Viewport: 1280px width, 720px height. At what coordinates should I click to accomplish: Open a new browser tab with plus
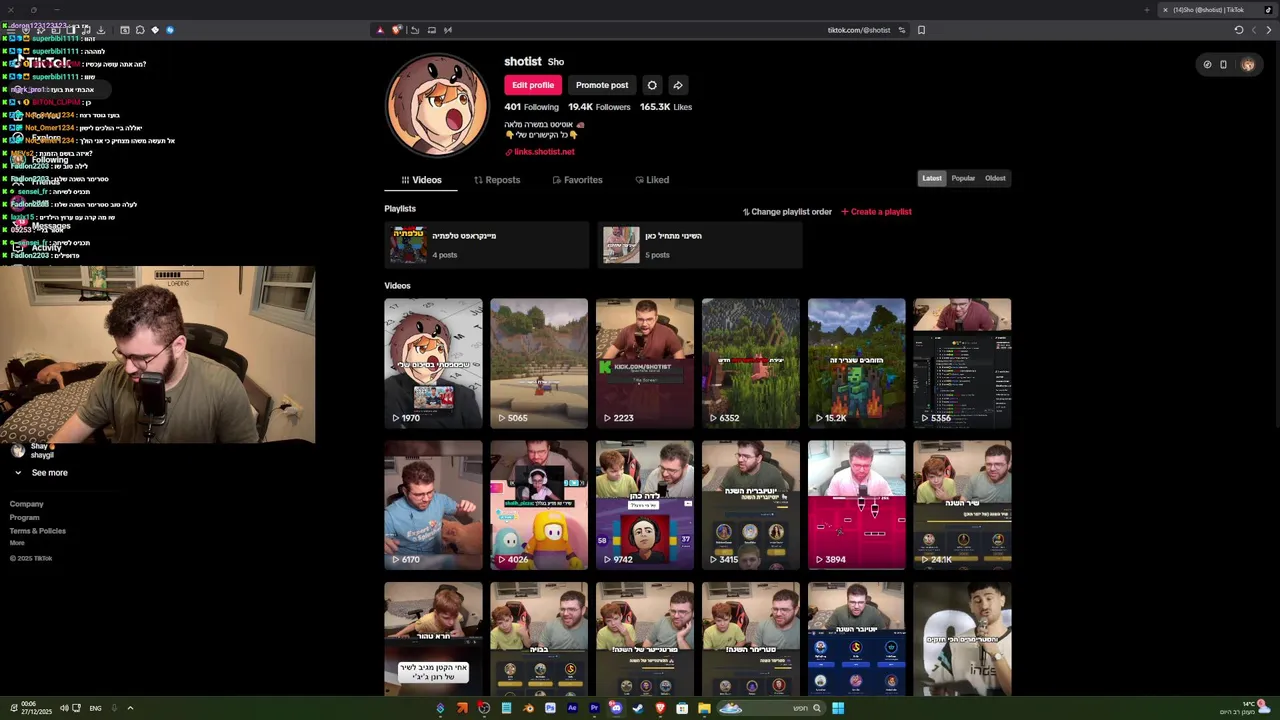pos(1147,10)
